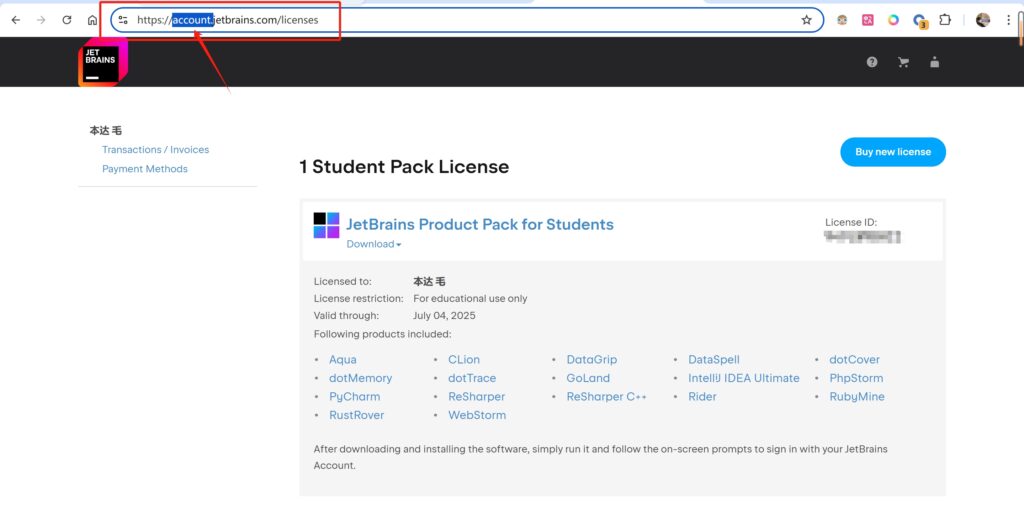Expand the Download dropdown
This screenshot has height=513, width=1024.
(x=374, y=244)
